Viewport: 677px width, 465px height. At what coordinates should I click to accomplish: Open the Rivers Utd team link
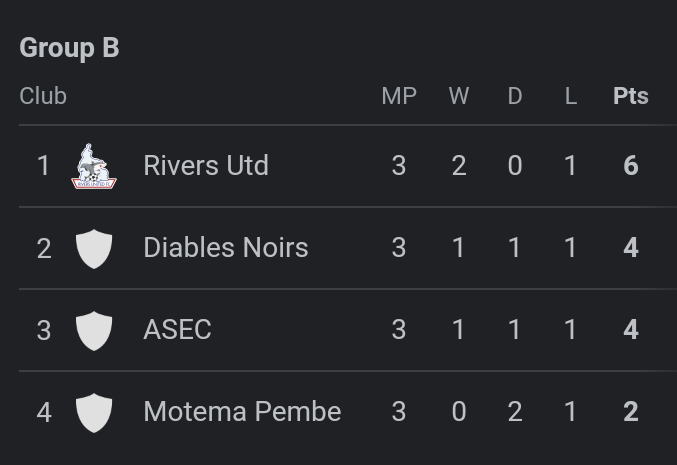coord(206,166)
